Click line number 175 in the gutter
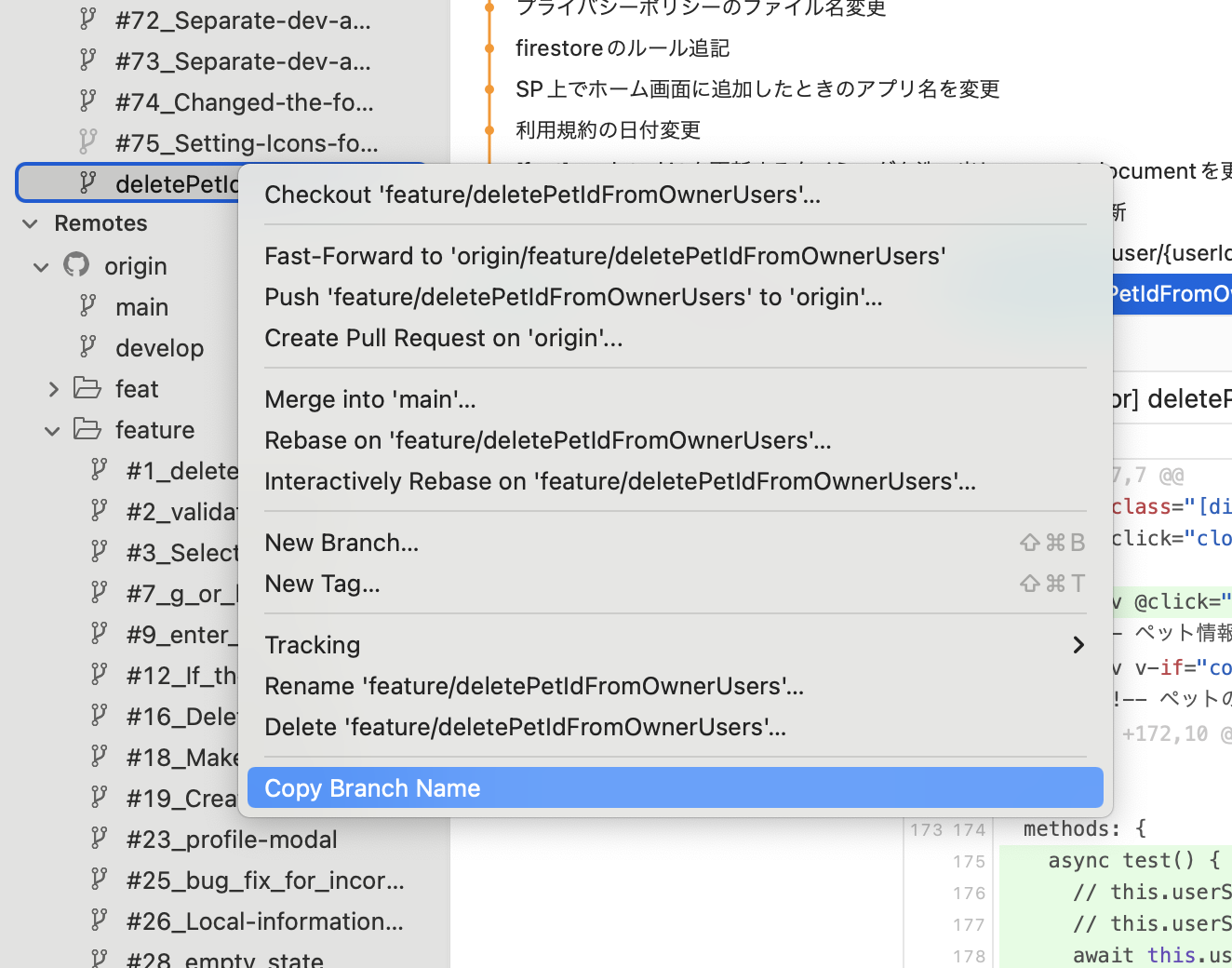The image size is (1232, 968). click(x=970, y=861)
